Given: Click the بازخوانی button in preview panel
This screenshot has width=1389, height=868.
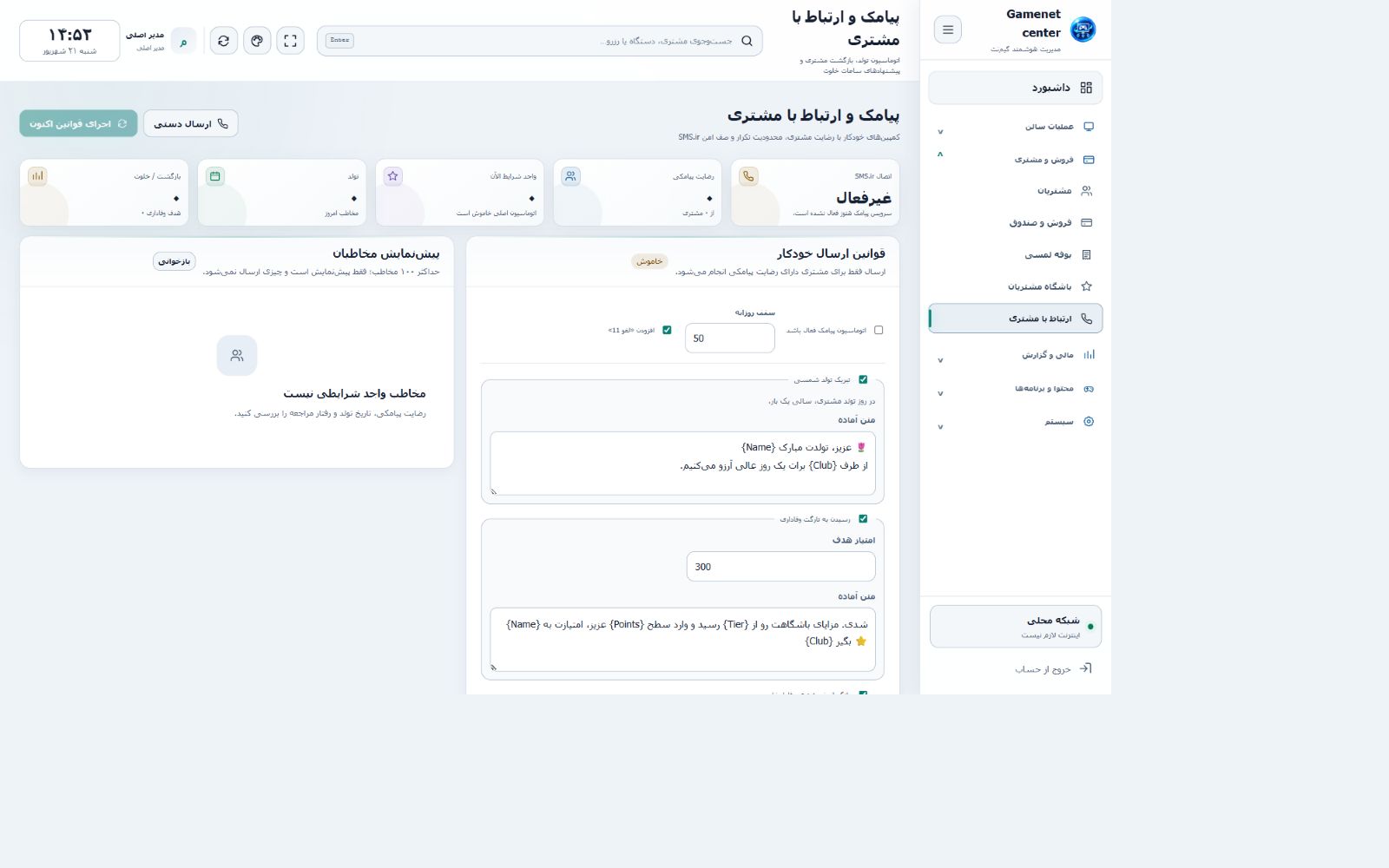Looking at the screenshot, I should click(174, 261).
